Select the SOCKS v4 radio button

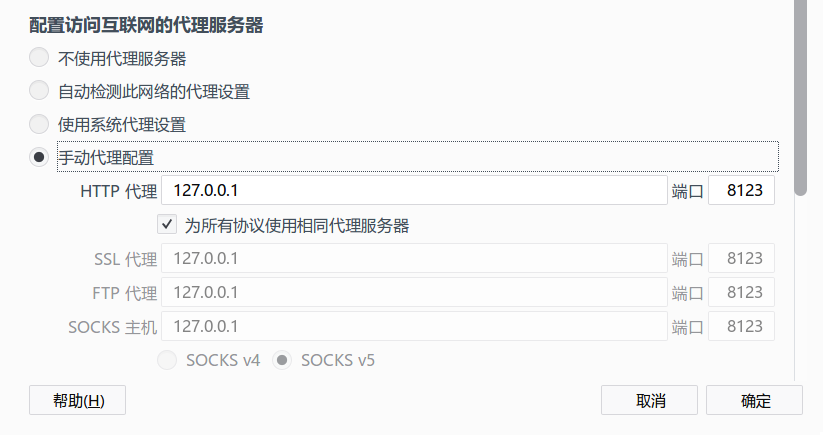pos(168,360)
